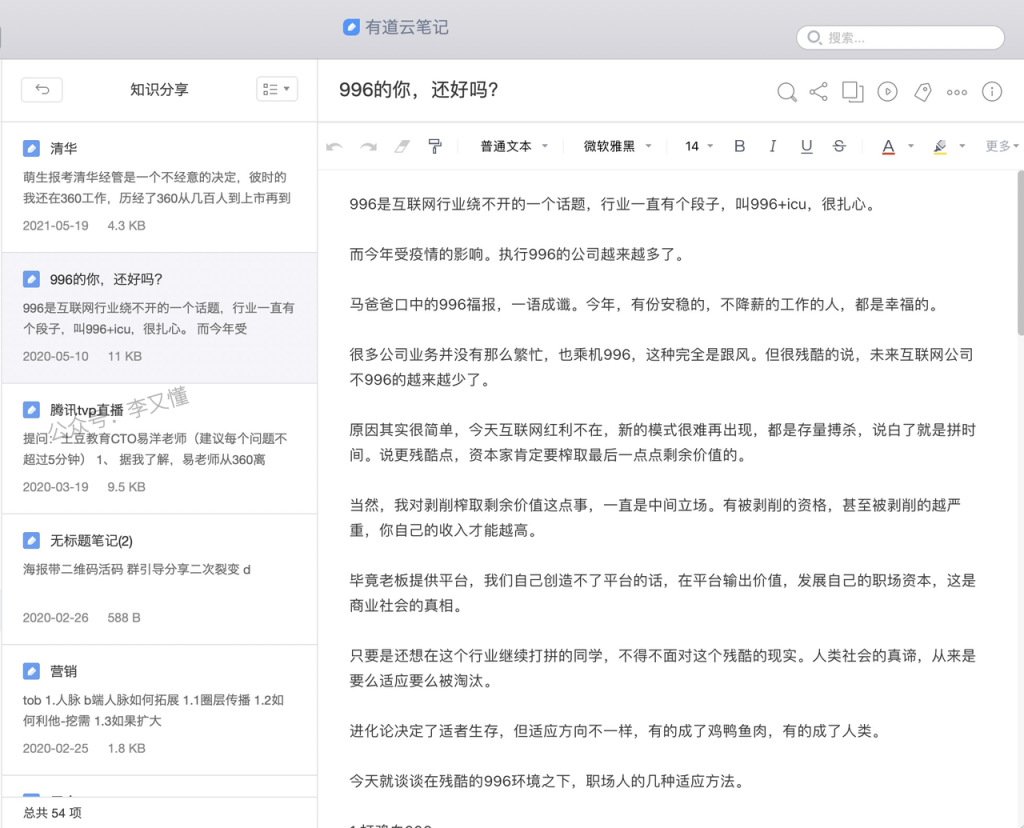The height and width of the screenshot is (828, 1024).
Task: Click the editor vertical scrollbar
Action: click(x=1020, y=253)
